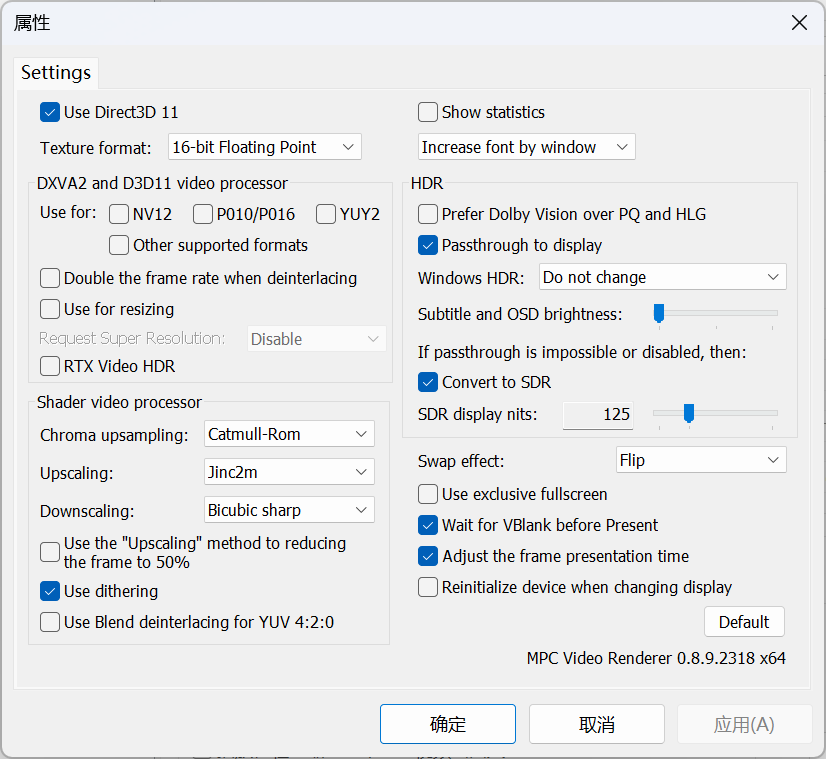Open the Windows HDR dropdown
826x759 pixels.
(x=662, y=277)
